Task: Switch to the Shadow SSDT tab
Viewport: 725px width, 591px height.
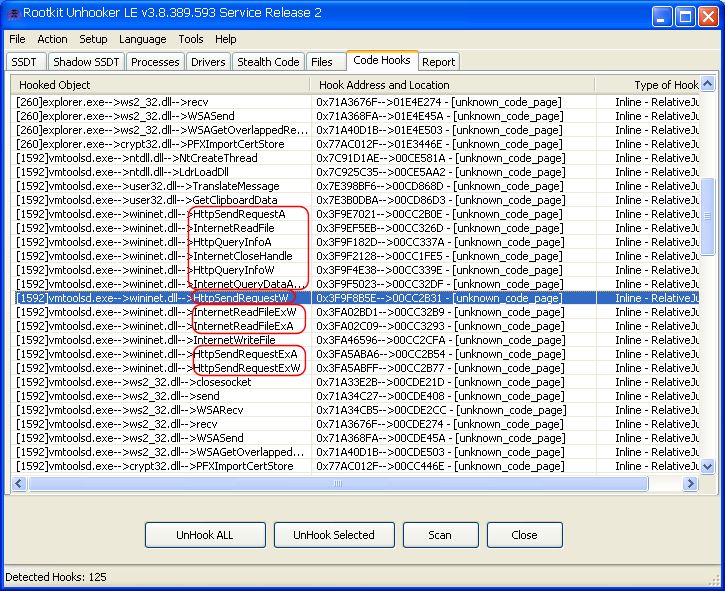Action: (86, 62)
